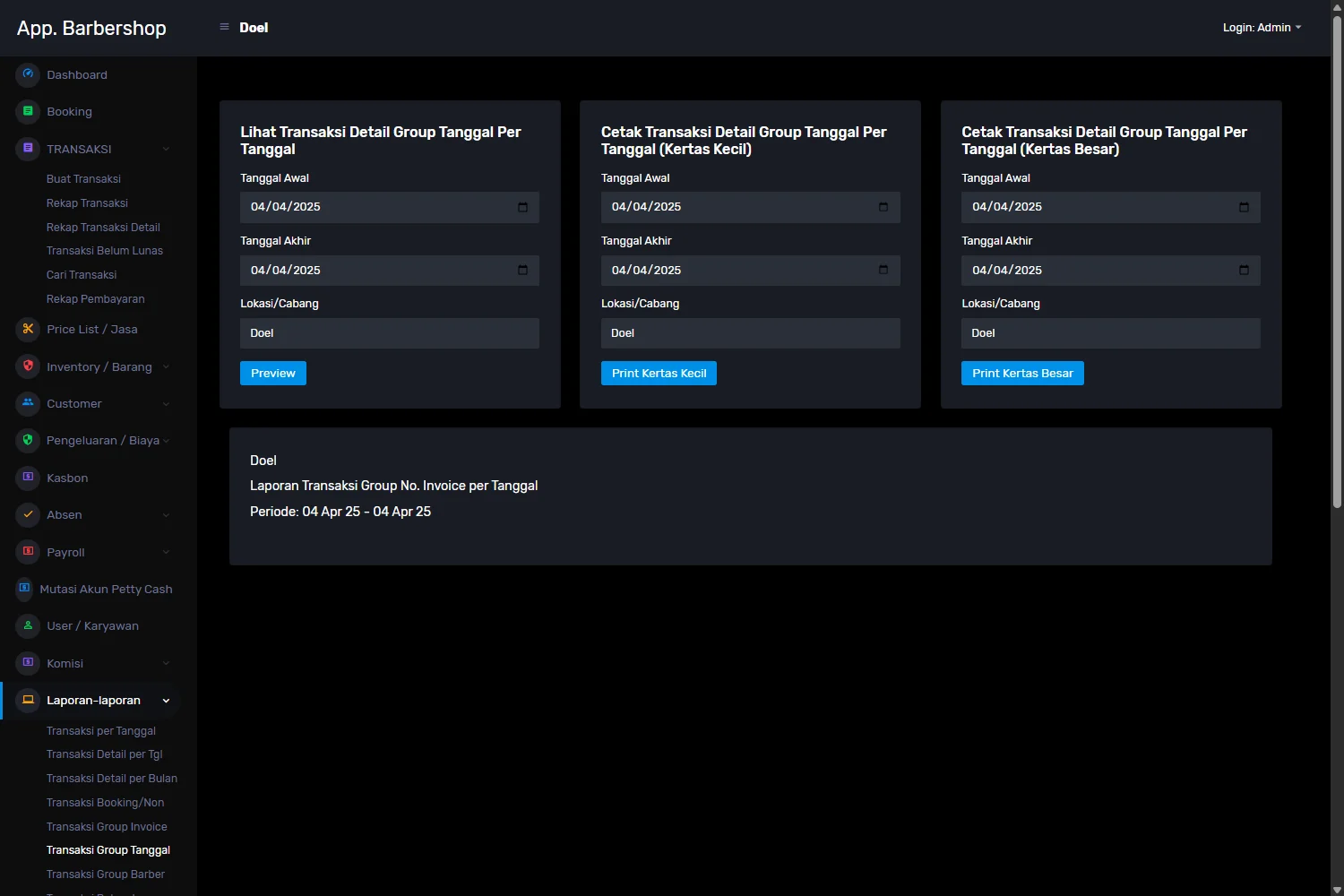Click the page vertical scrollbar
This screenshot has height=896, width=1344.
pos(1337,269)
